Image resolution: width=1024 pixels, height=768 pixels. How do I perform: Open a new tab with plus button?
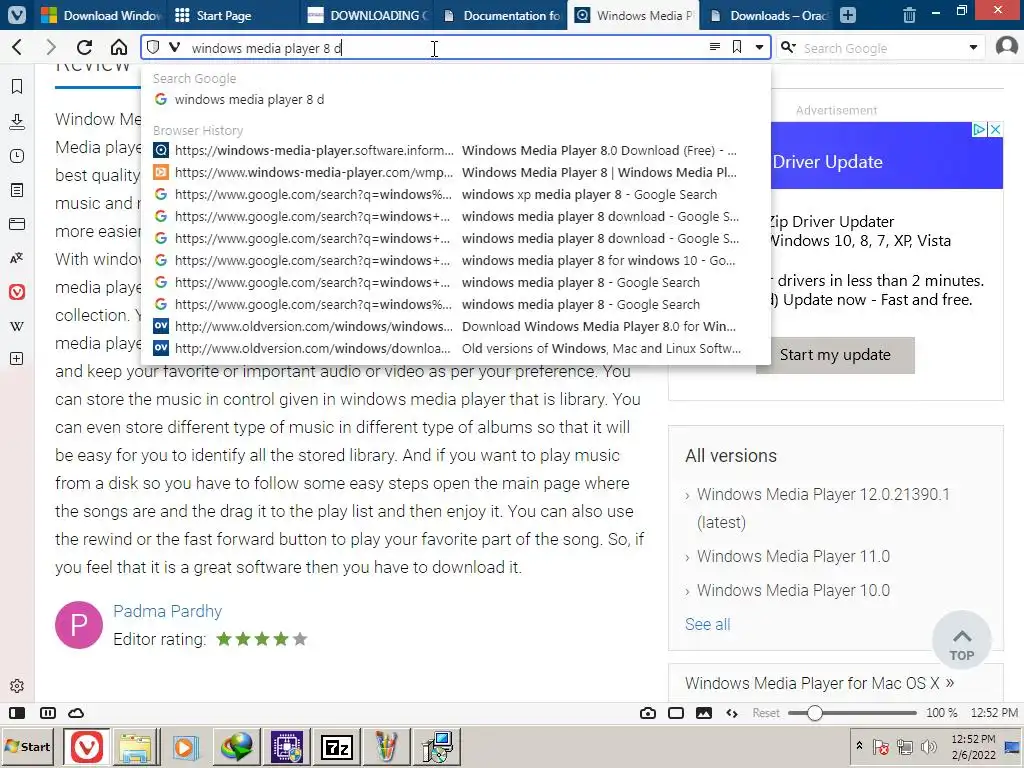pos(848,15)
